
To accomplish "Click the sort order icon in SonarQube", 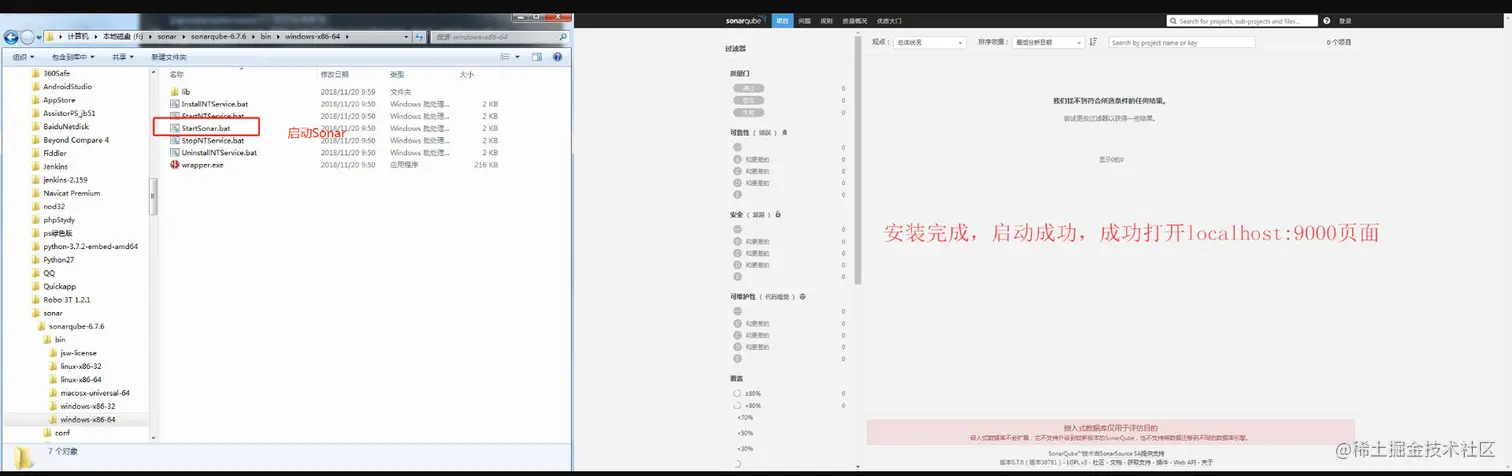I will click(x=1093, y=42).
